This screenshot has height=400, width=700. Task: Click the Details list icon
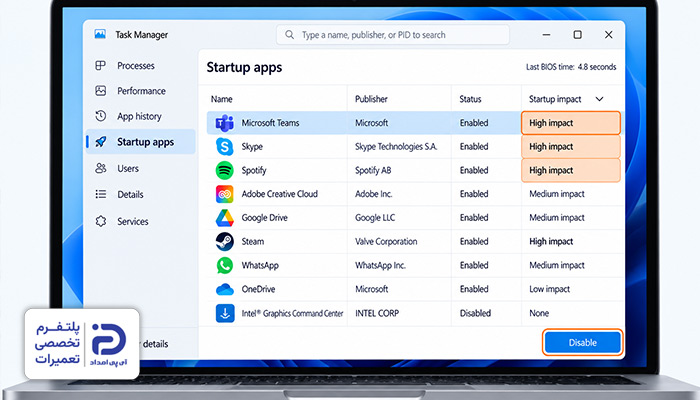coord(100,194)
